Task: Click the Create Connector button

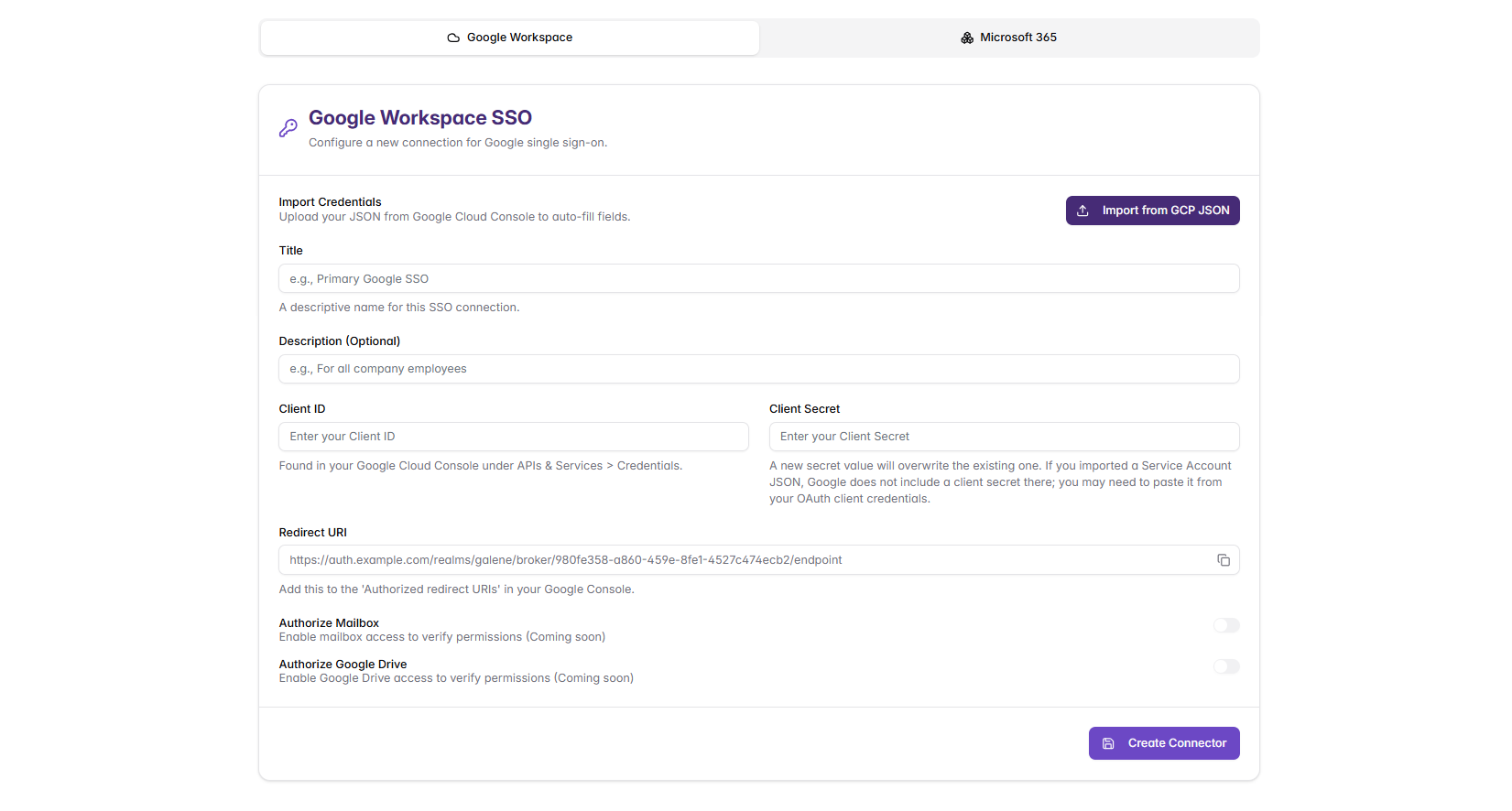Action: click(1164, 743)
